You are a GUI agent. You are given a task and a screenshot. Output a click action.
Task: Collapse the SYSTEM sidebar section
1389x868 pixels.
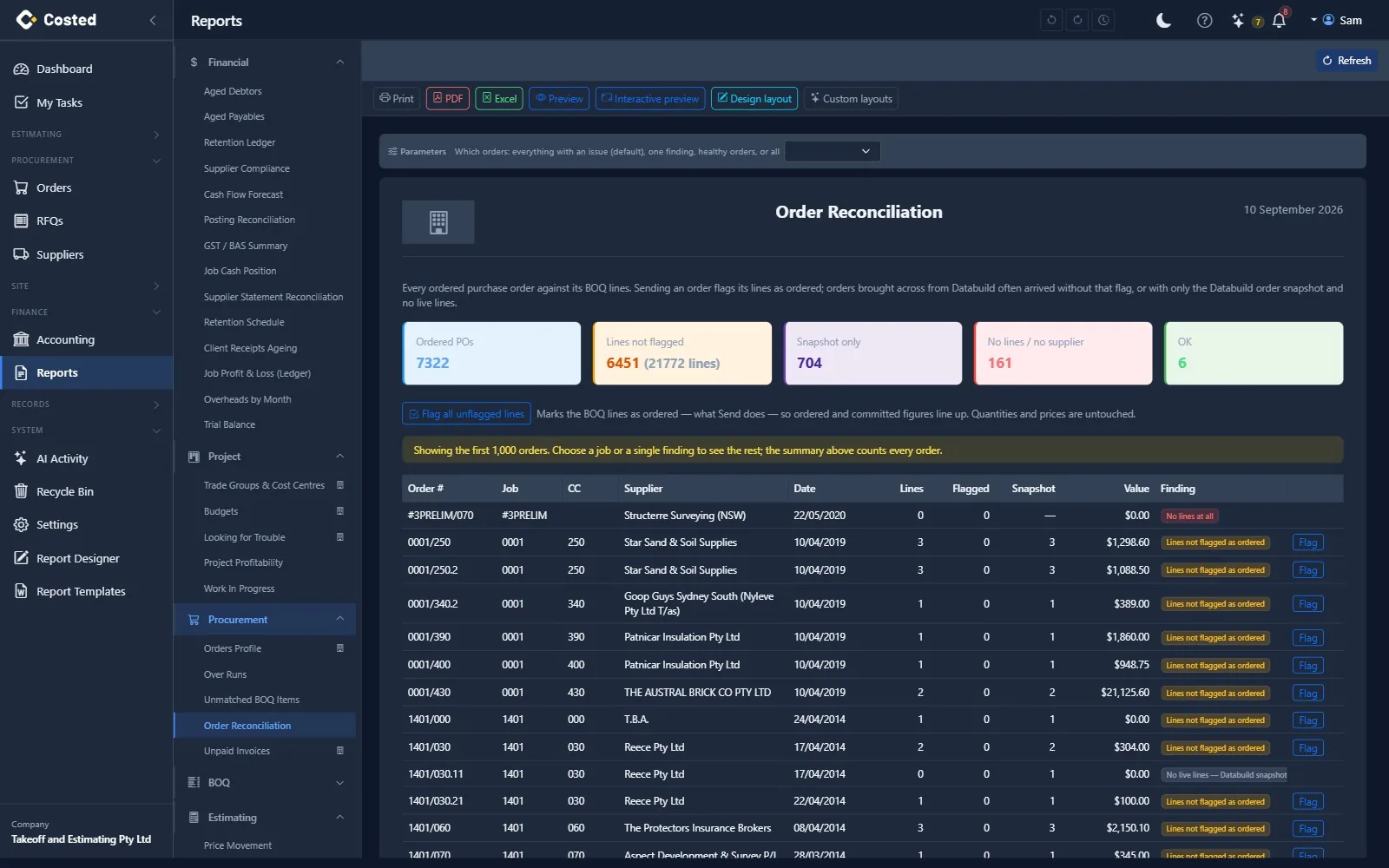point(87,431)
